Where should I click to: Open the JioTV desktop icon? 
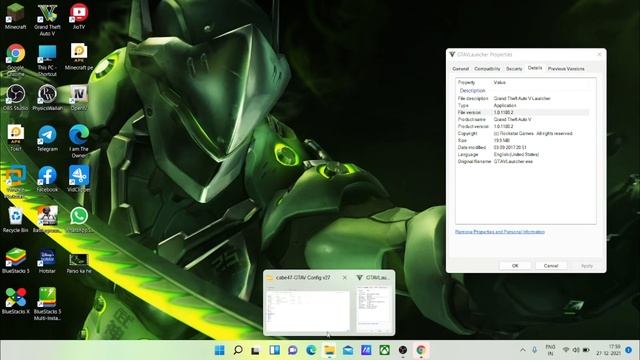tap(79, 17)
